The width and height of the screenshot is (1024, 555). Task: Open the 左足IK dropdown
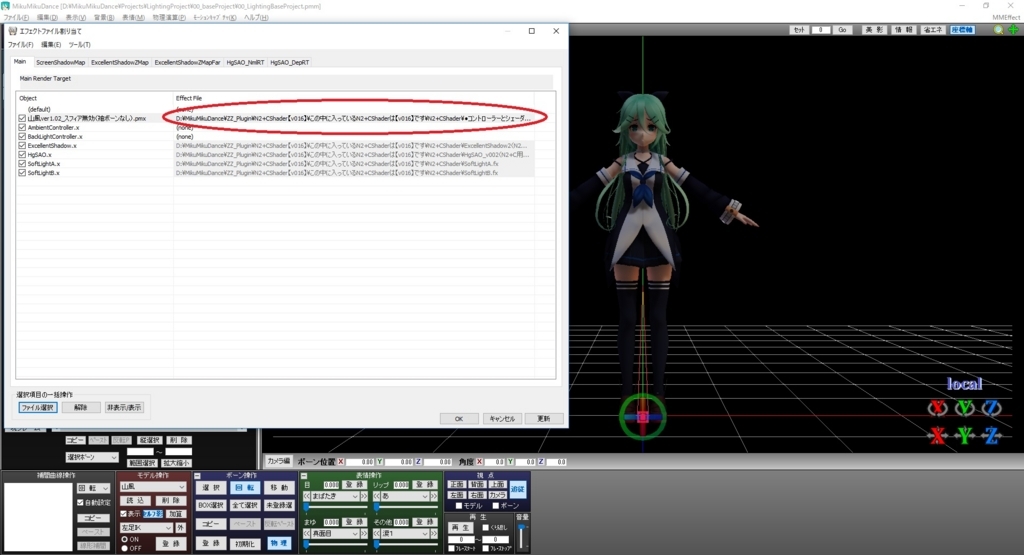point(146,528)
